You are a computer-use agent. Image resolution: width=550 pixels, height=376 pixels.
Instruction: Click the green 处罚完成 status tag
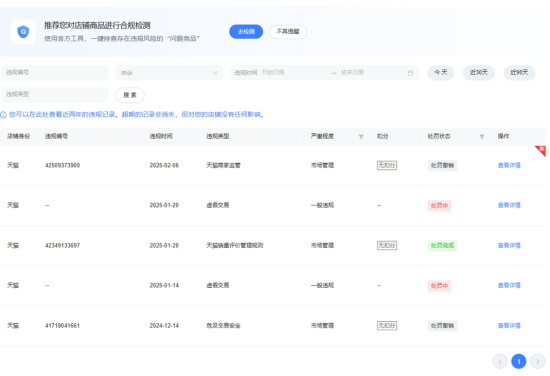click(x=442, y=246)
